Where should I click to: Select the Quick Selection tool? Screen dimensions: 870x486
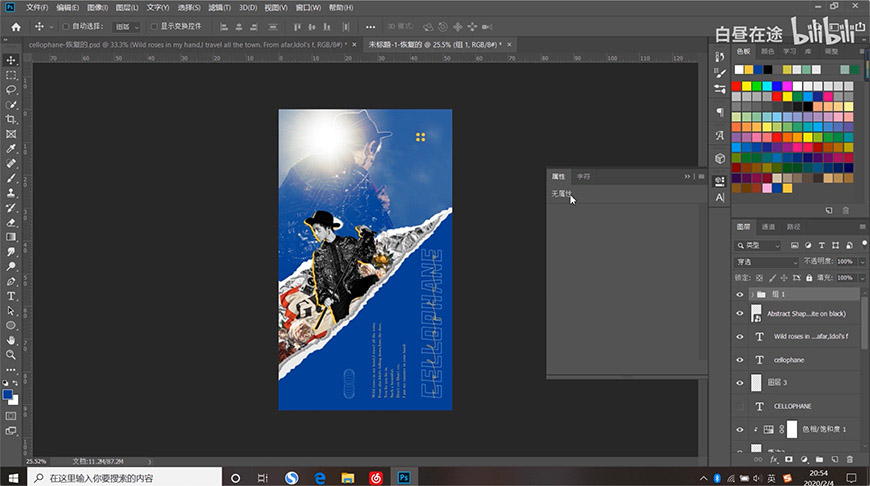click(11, 104)
